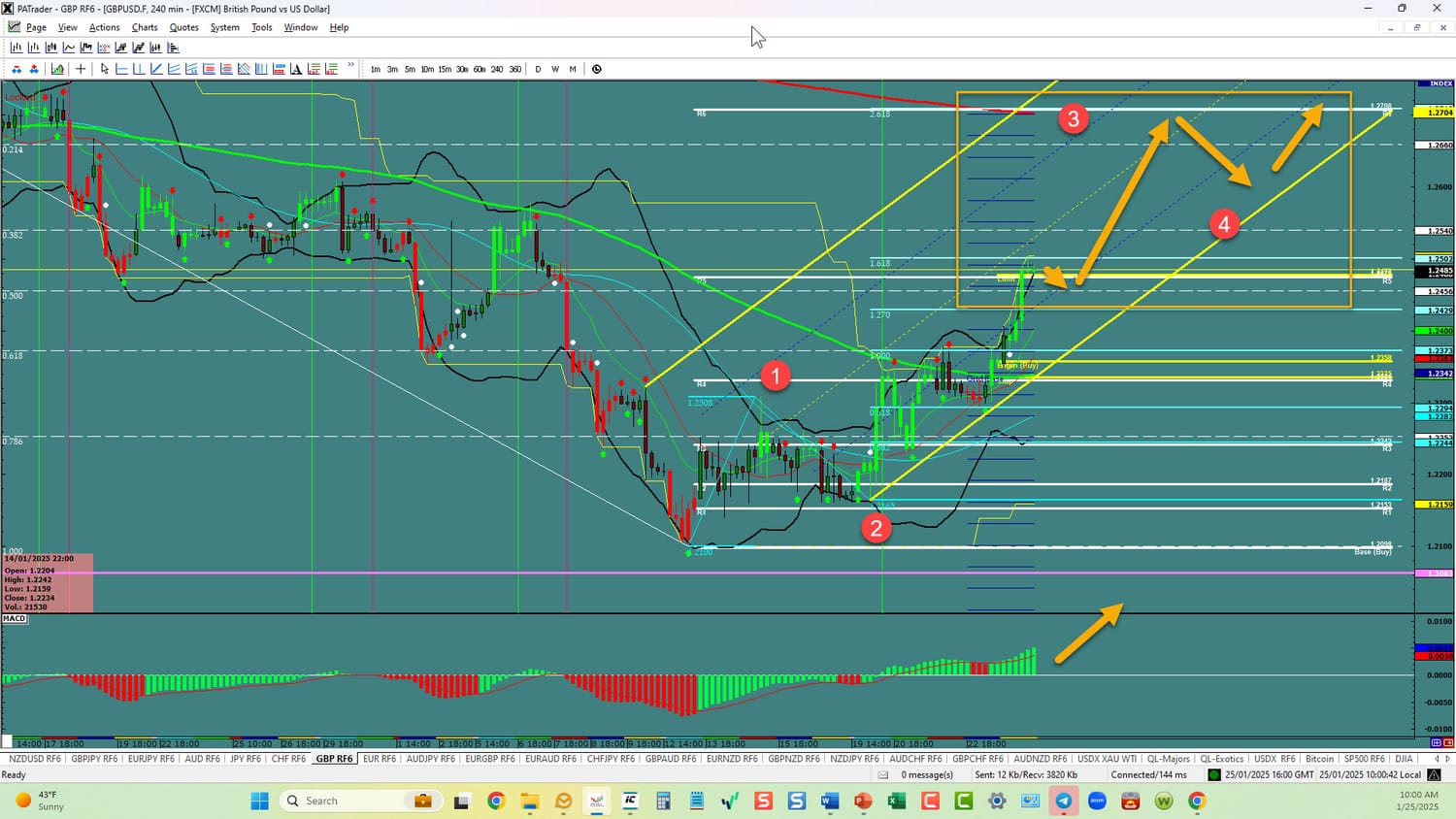Select the horizontal line drawing tool

[121, 69]
